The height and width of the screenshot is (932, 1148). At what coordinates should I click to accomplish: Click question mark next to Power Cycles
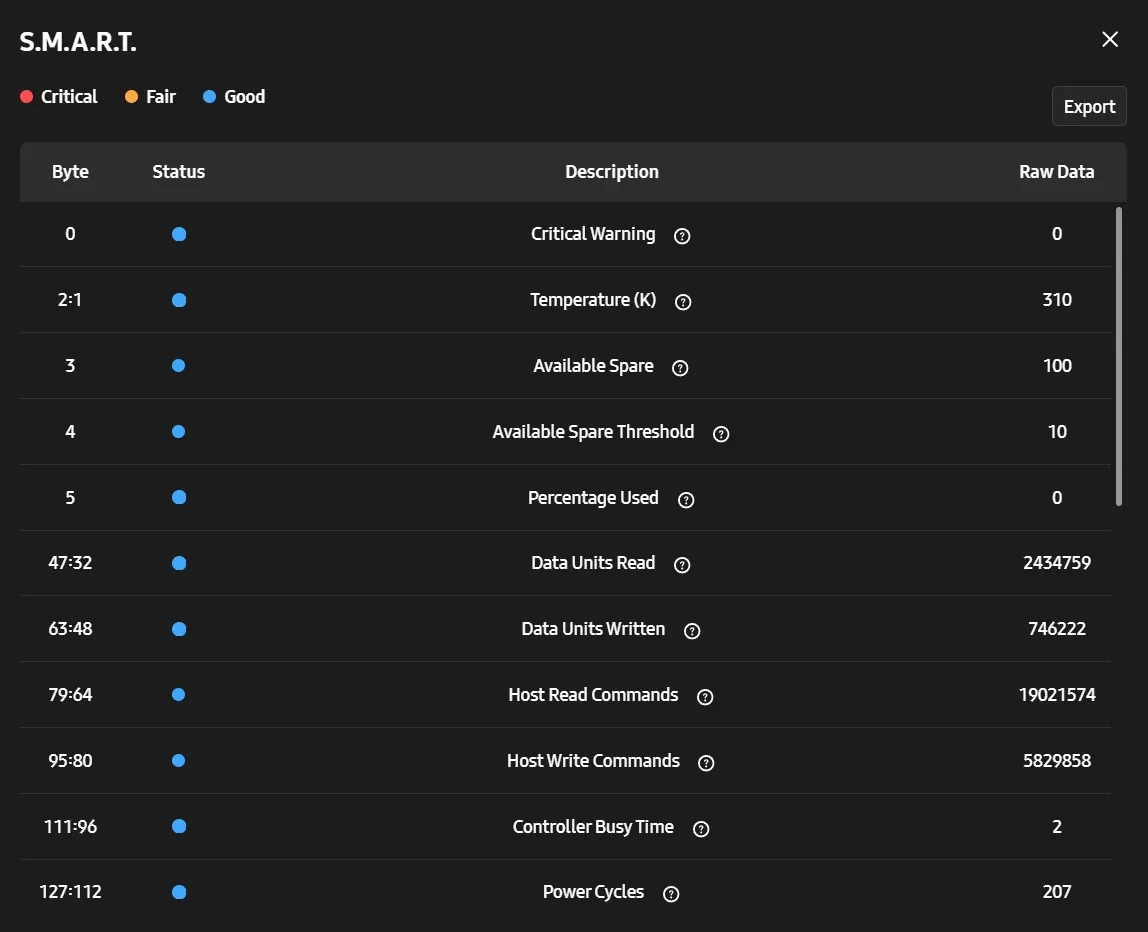click(x=671, y=893)
